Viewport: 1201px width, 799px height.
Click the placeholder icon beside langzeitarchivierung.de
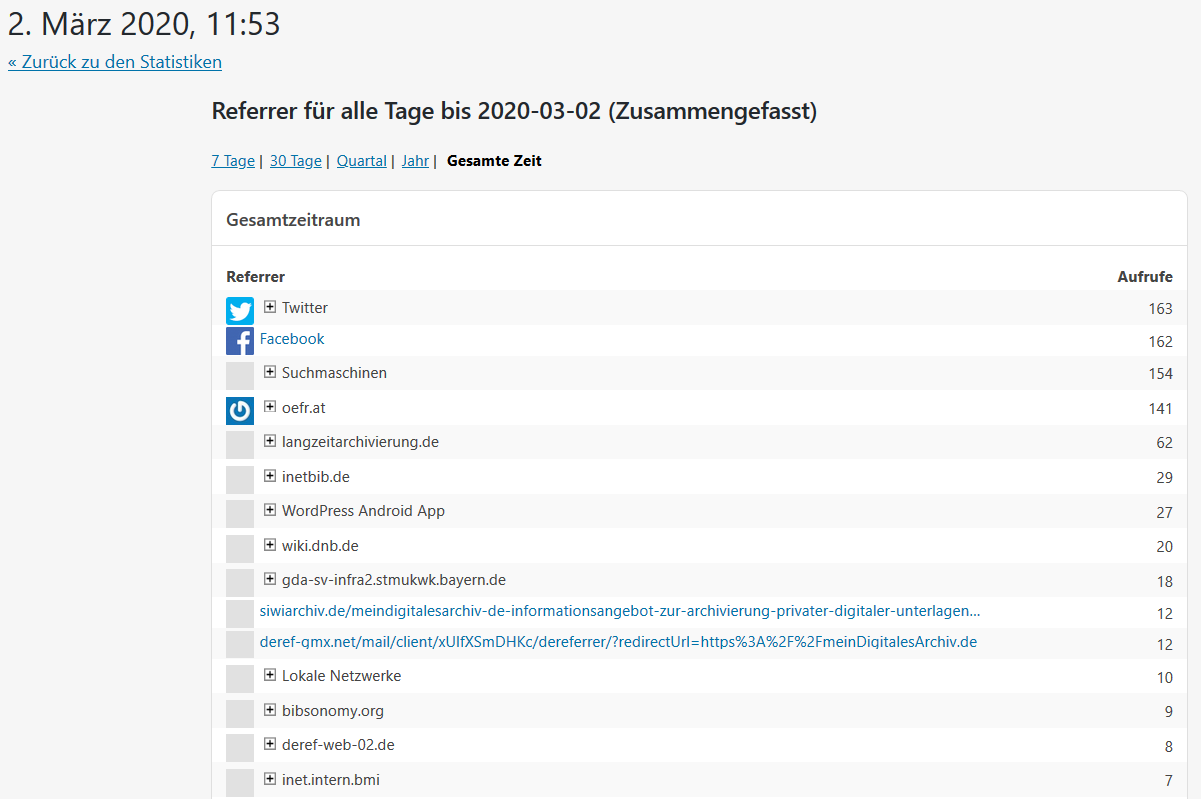tap(240, 445)
